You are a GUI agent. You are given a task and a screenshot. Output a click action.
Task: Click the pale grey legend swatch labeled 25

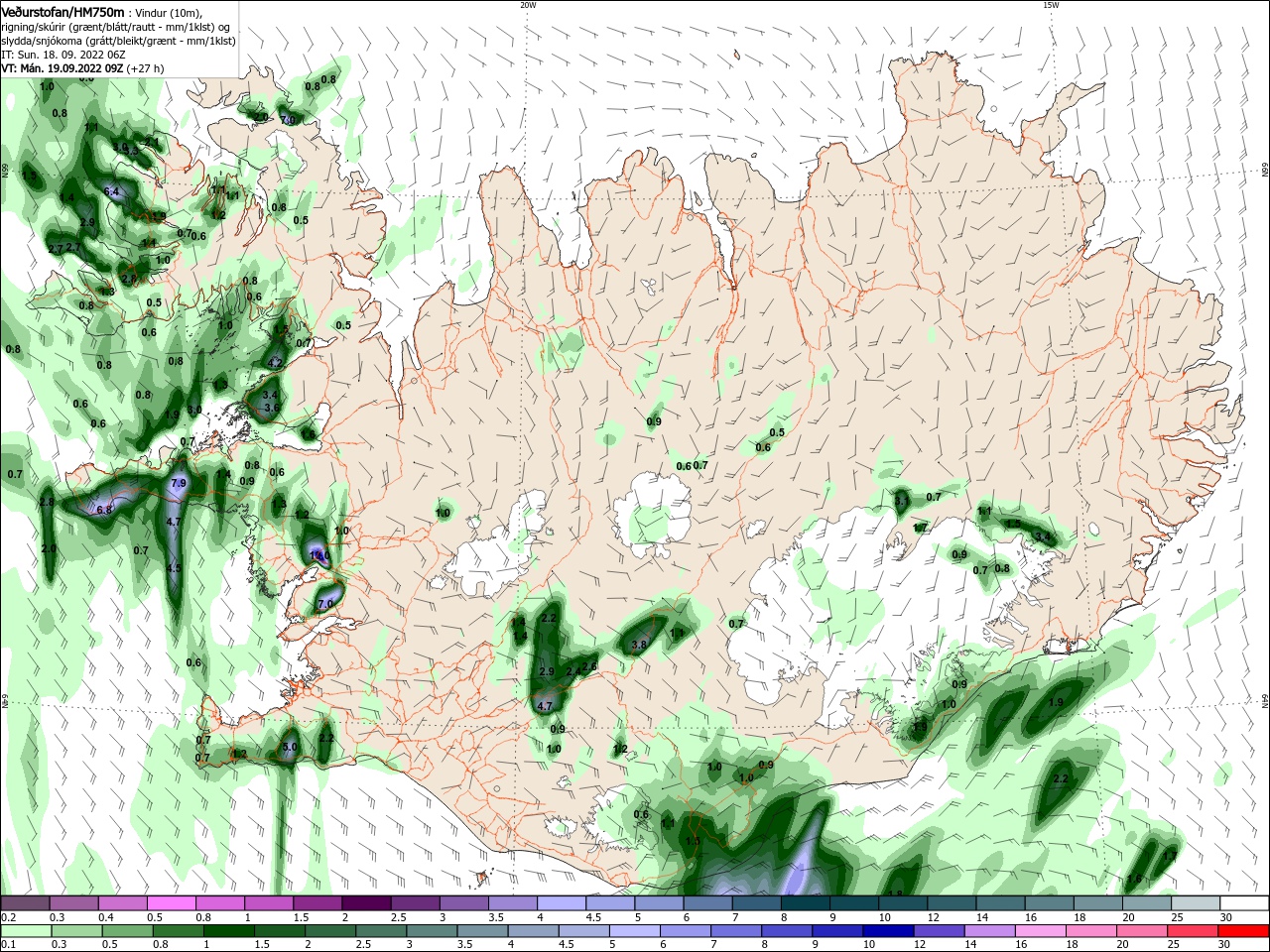pyautogui.click(x=1196, y=903)
